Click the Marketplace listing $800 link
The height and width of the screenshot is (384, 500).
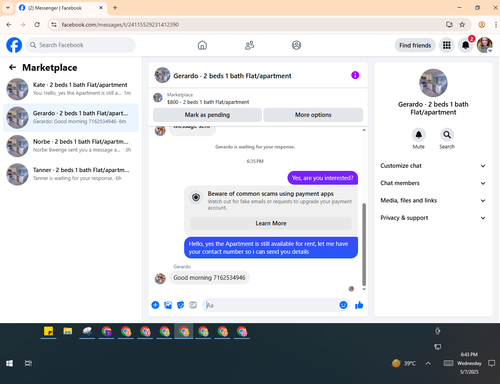click(208, 102)
